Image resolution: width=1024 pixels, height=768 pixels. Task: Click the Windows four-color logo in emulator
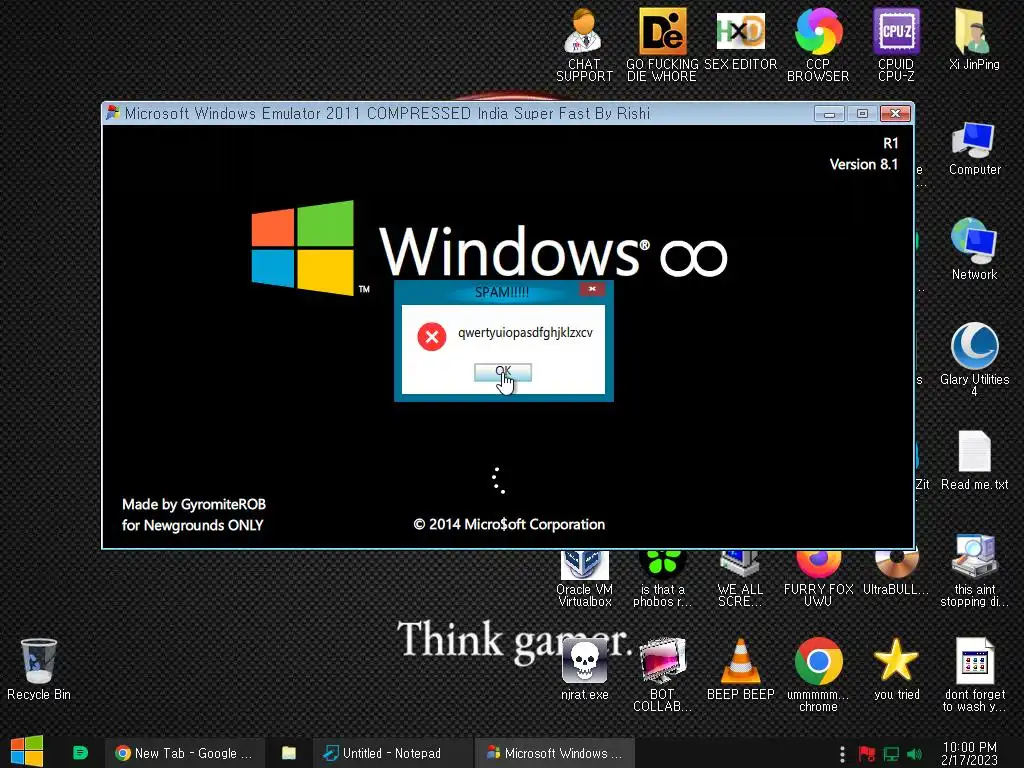click(303, 248)
